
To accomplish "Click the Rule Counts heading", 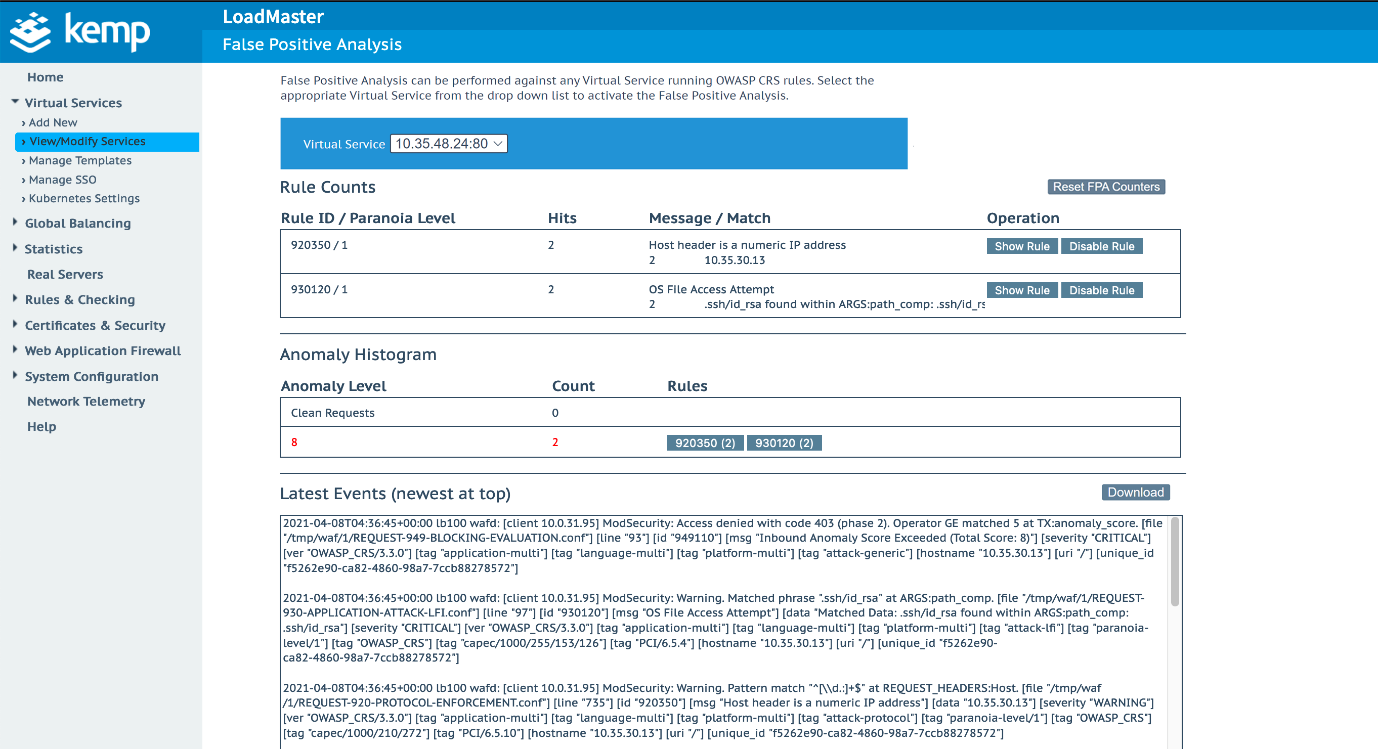I will pos(328,187).
